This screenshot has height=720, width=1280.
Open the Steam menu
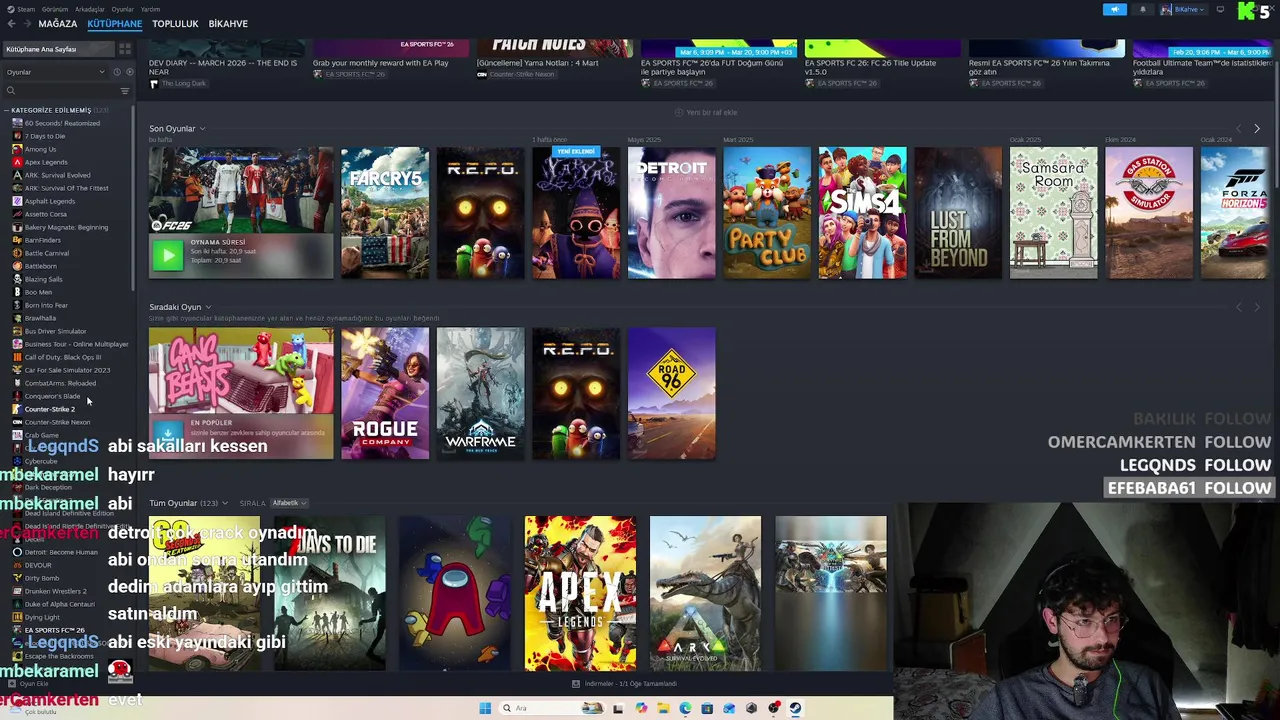coord(22,9)
